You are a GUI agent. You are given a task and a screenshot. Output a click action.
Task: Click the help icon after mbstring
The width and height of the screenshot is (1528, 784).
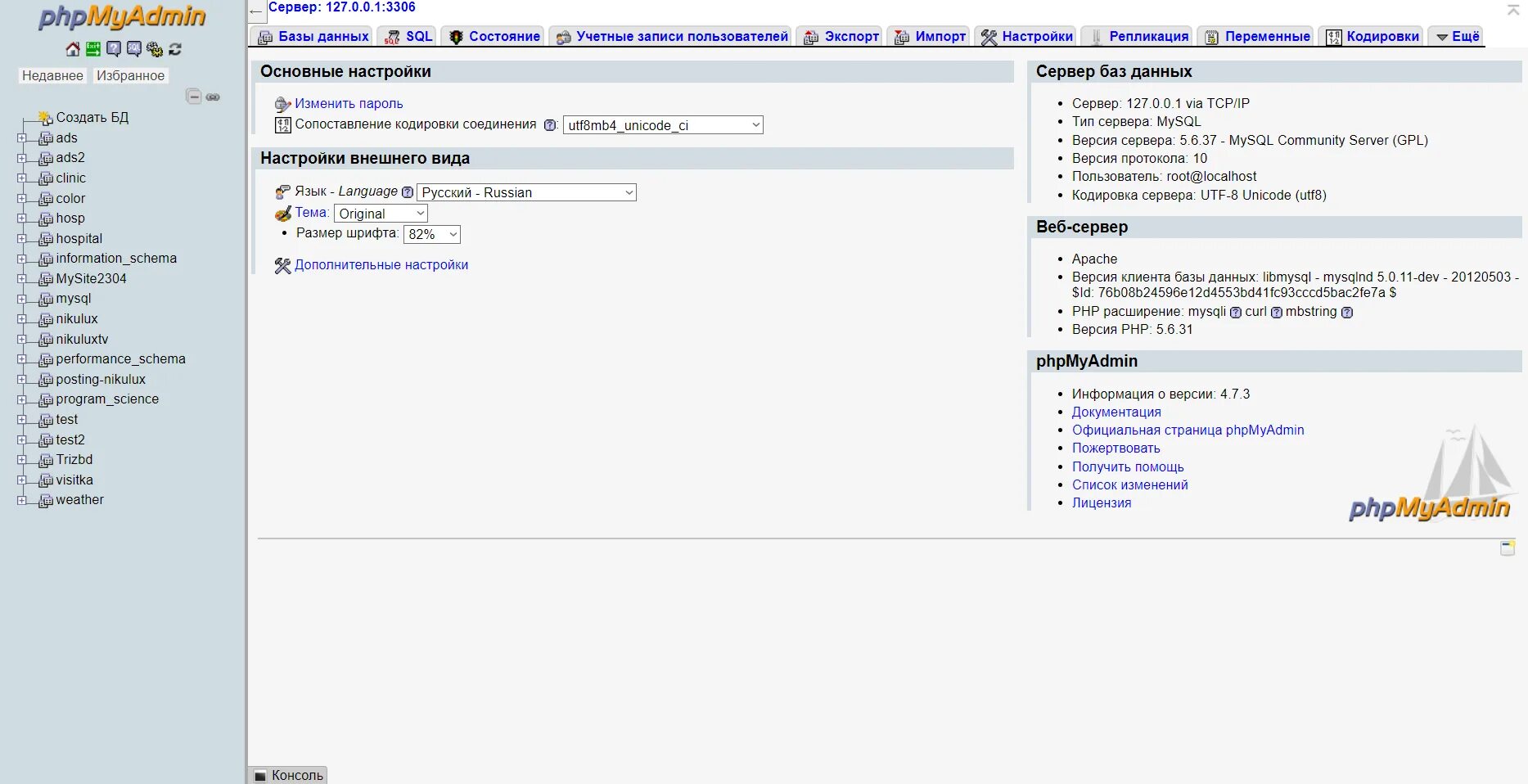pos(1347,313)
